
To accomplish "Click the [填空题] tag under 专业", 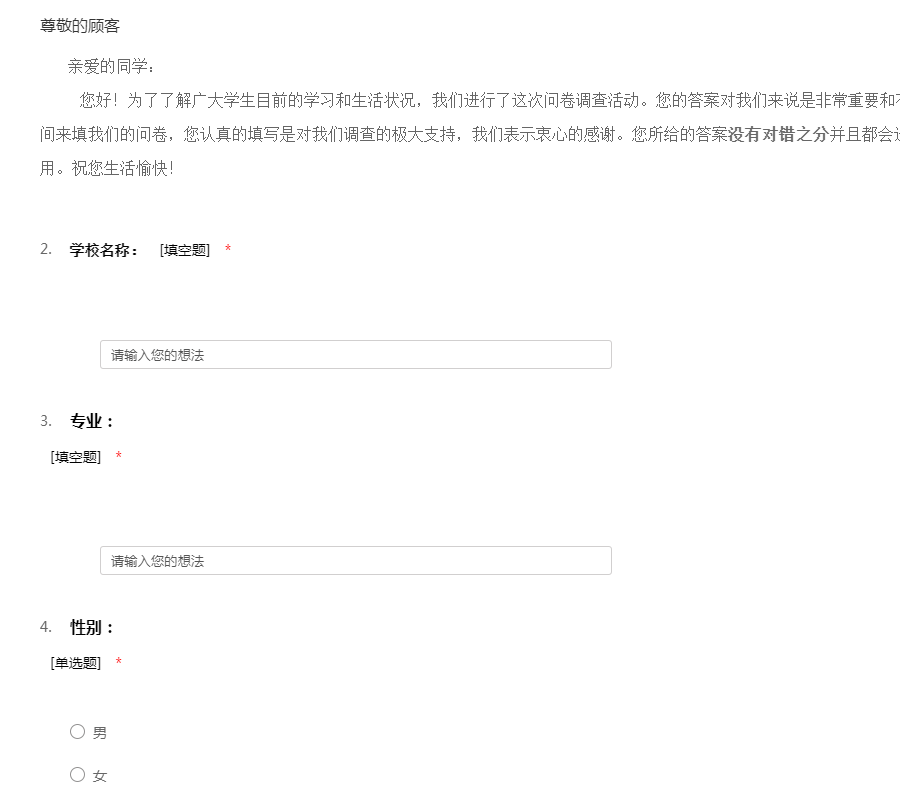I will [x=76, y=457].
